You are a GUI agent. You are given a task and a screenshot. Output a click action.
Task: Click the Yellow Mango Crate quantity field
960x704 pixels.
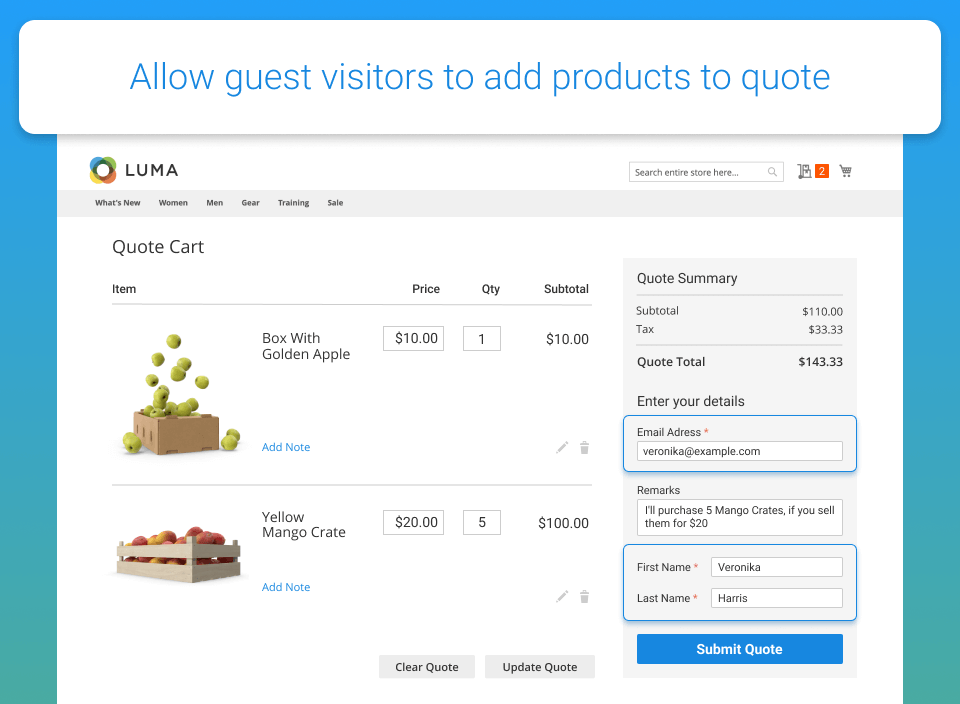tap(482, 522)
